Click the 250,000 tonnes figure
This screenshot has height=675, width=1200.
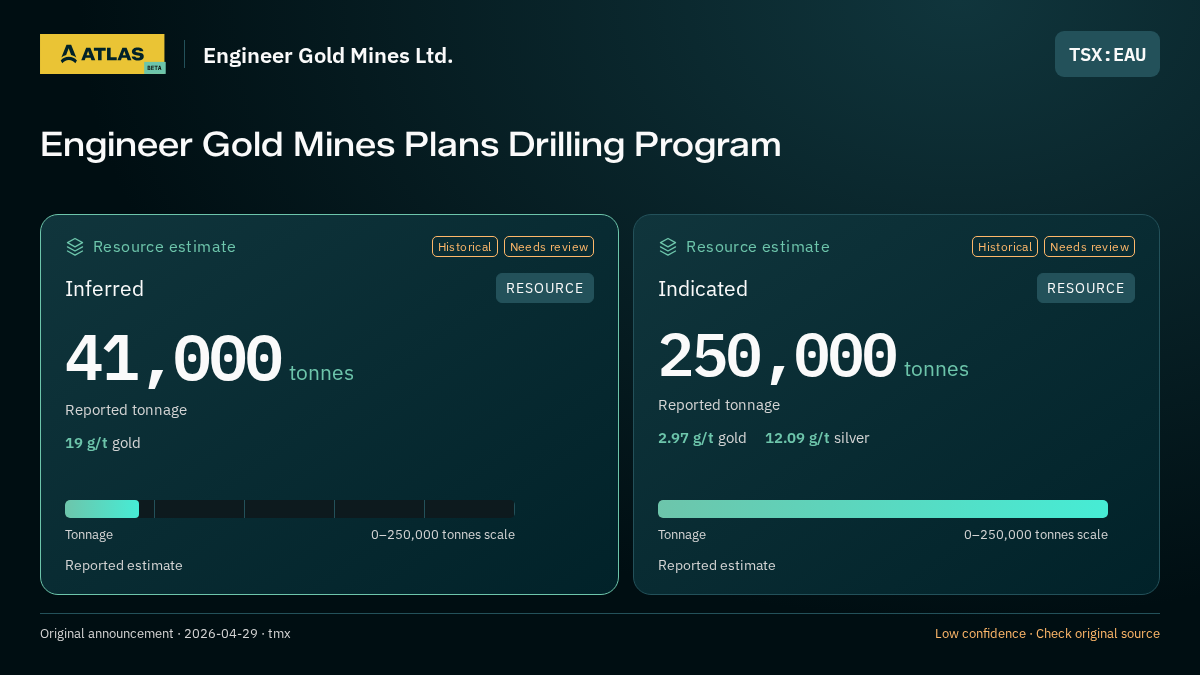[813, 357]
